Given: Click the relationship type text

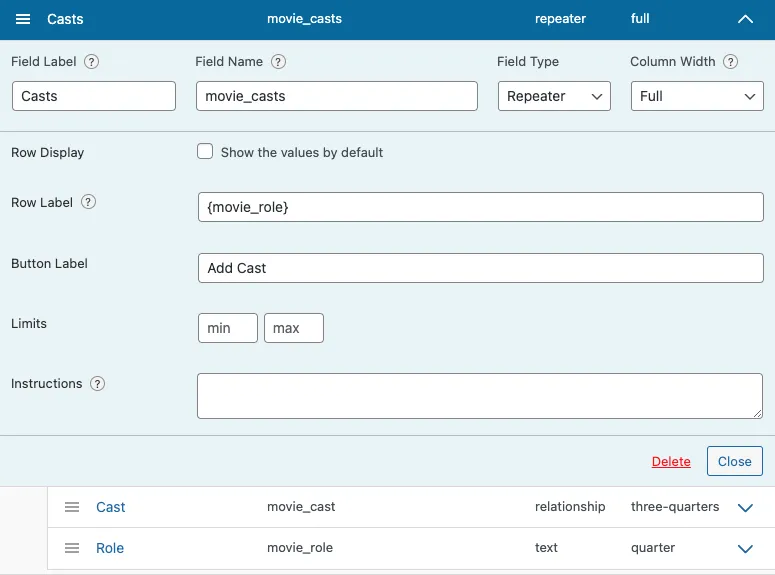Looking at the screenshot, I should tap(570, 507).
